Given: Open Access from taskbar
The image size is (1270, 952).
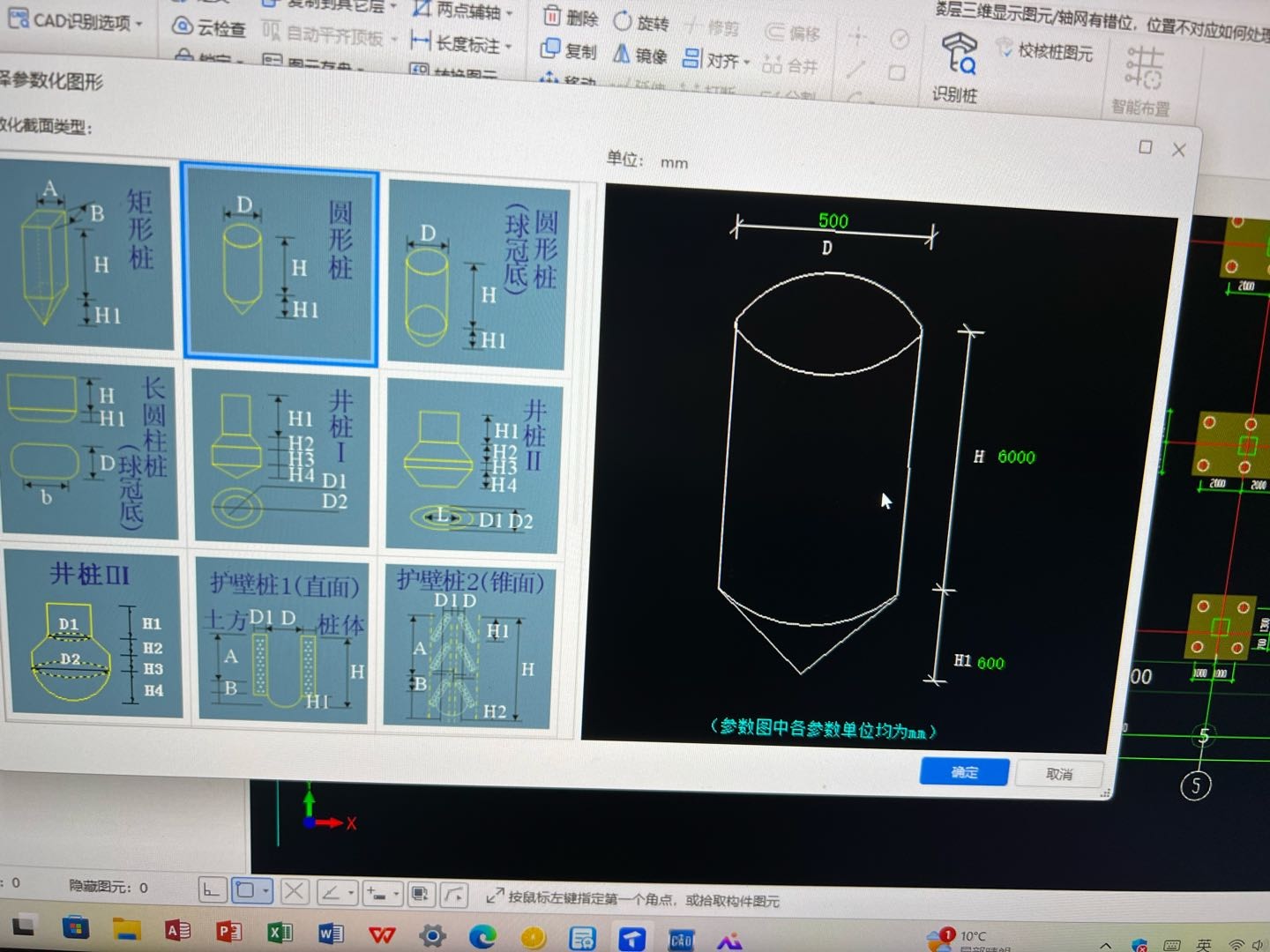Looking at the screenshot, I should (177, 931).
